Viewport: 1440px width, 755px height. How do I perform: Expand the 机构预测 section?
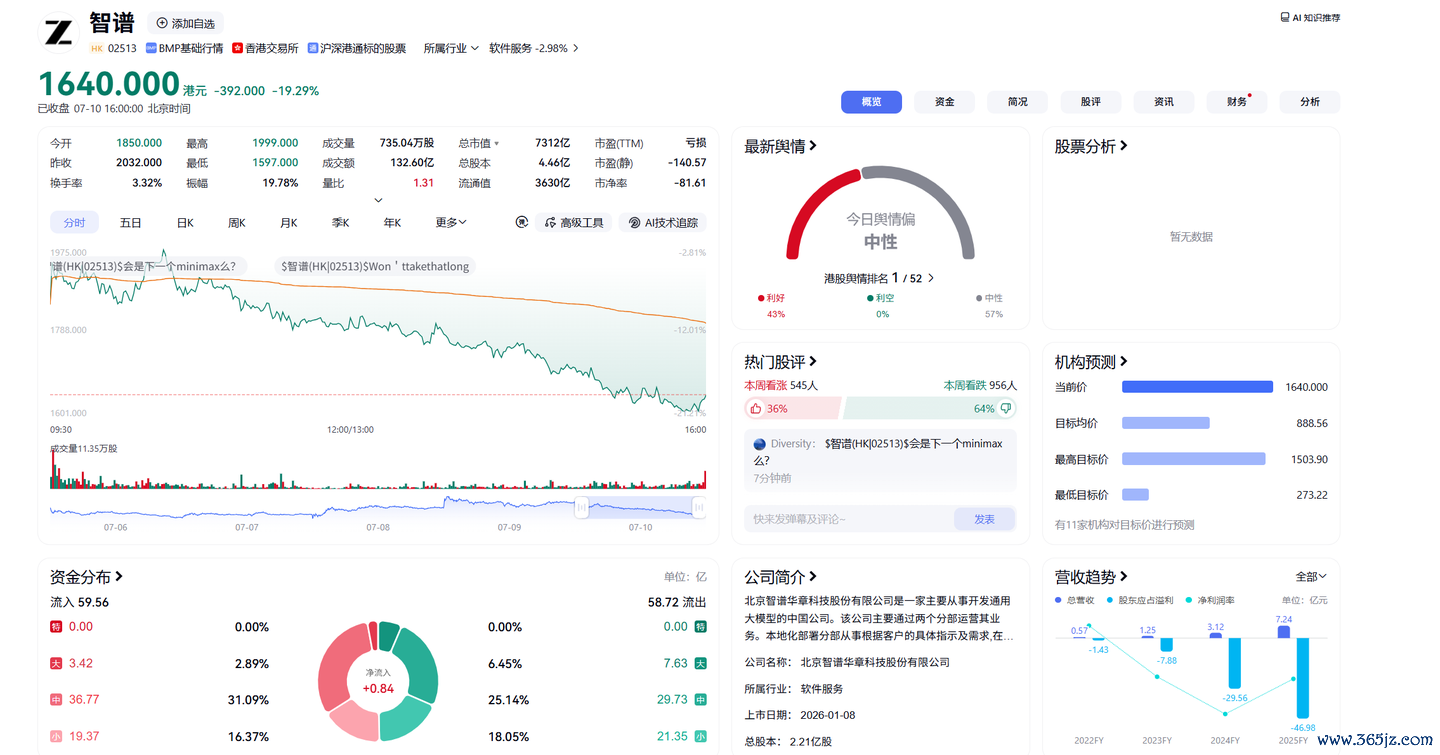1092,362
